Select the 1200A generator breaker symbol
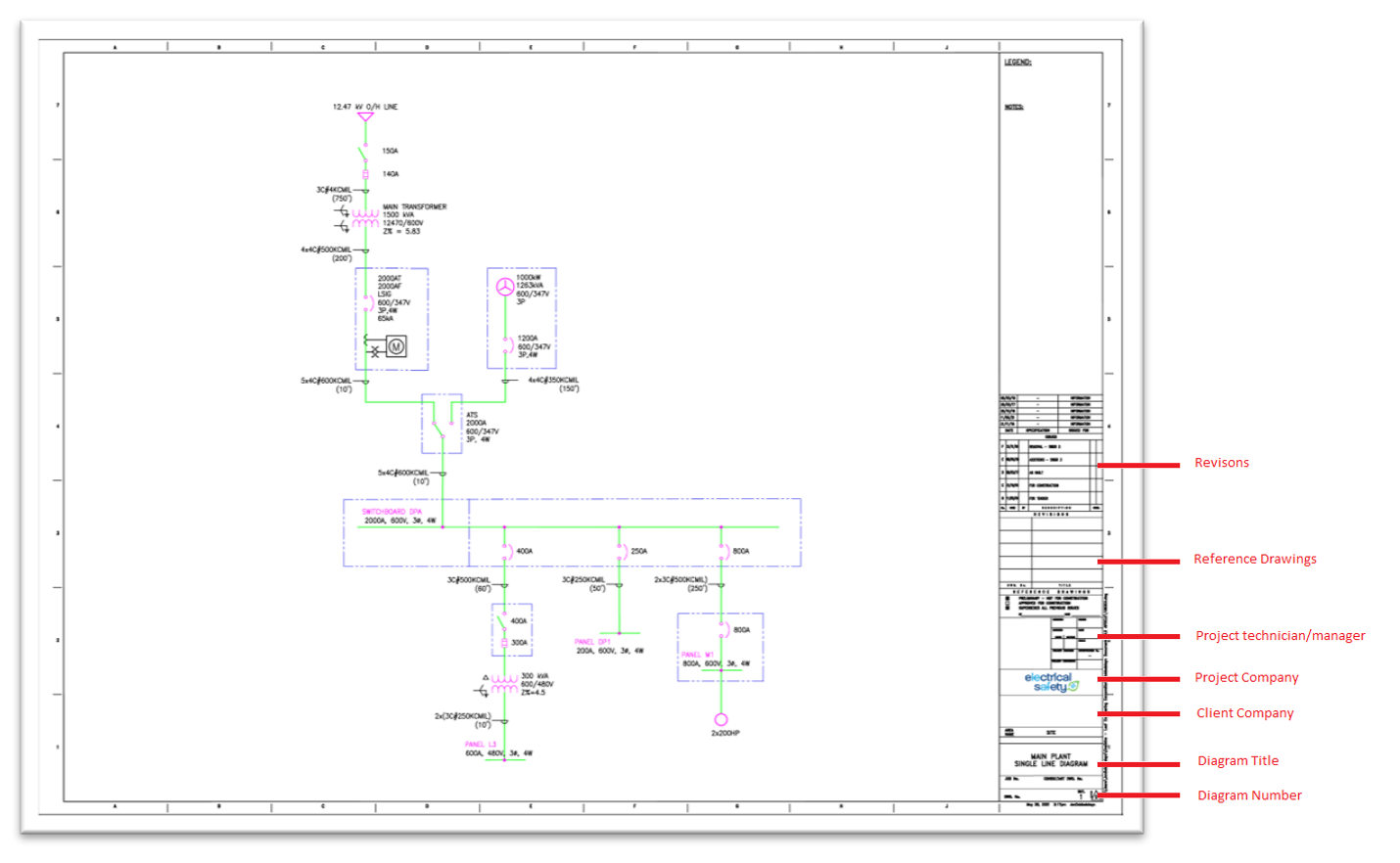Viewport: 1400px width, 863px height. coord(507,345)
